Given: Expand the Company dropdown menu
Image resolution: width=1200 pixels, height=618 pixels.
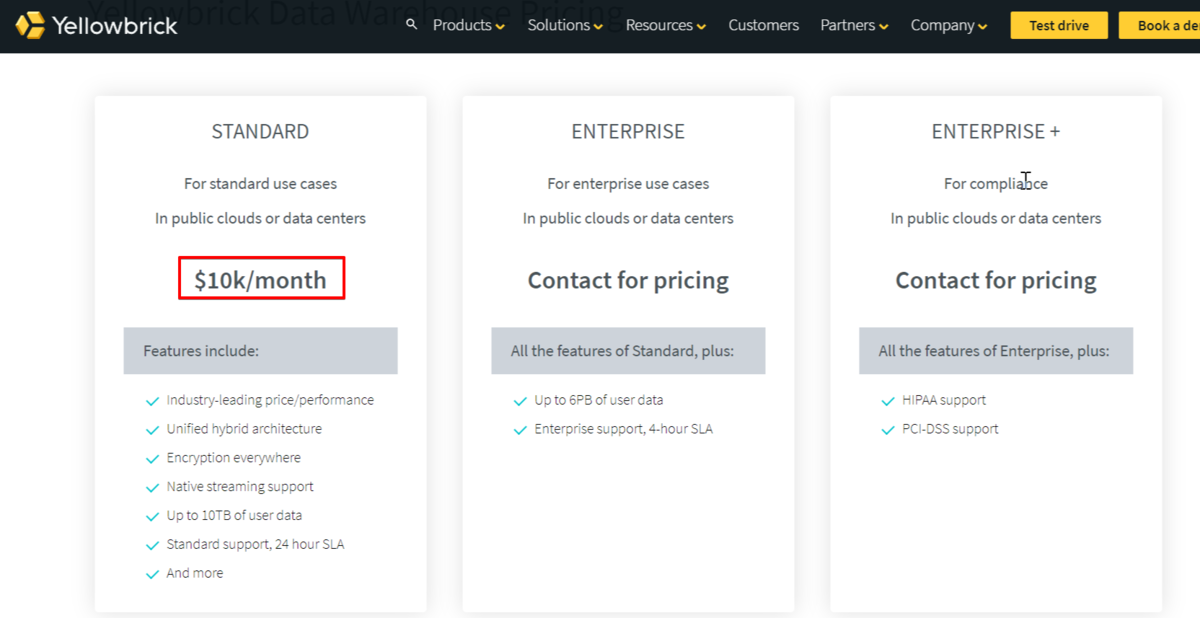Looking at the screenshot, I should click(949, 25).
